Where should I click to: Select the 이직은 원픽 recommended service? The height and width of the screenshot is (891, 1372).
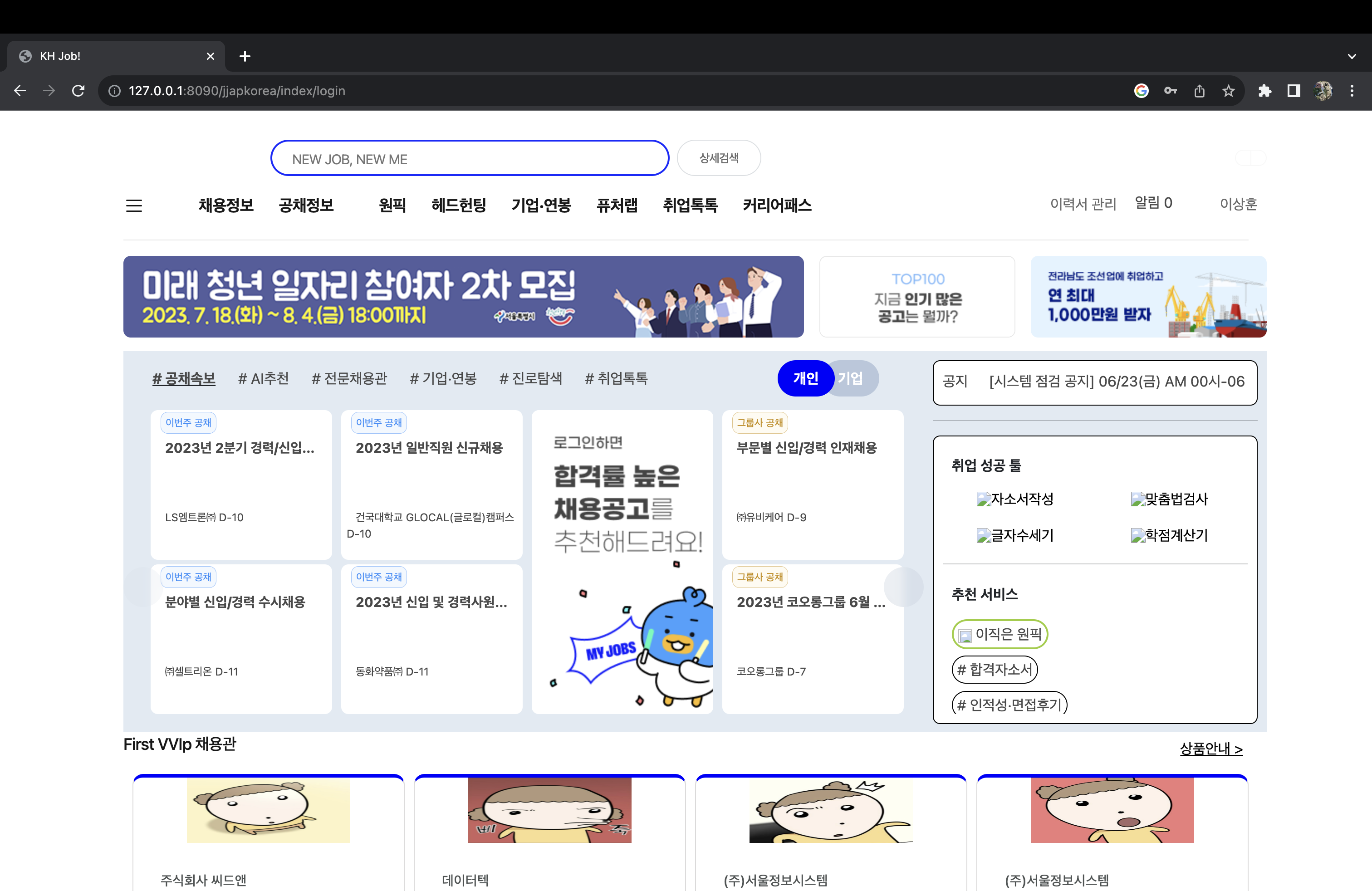[999, 634]
